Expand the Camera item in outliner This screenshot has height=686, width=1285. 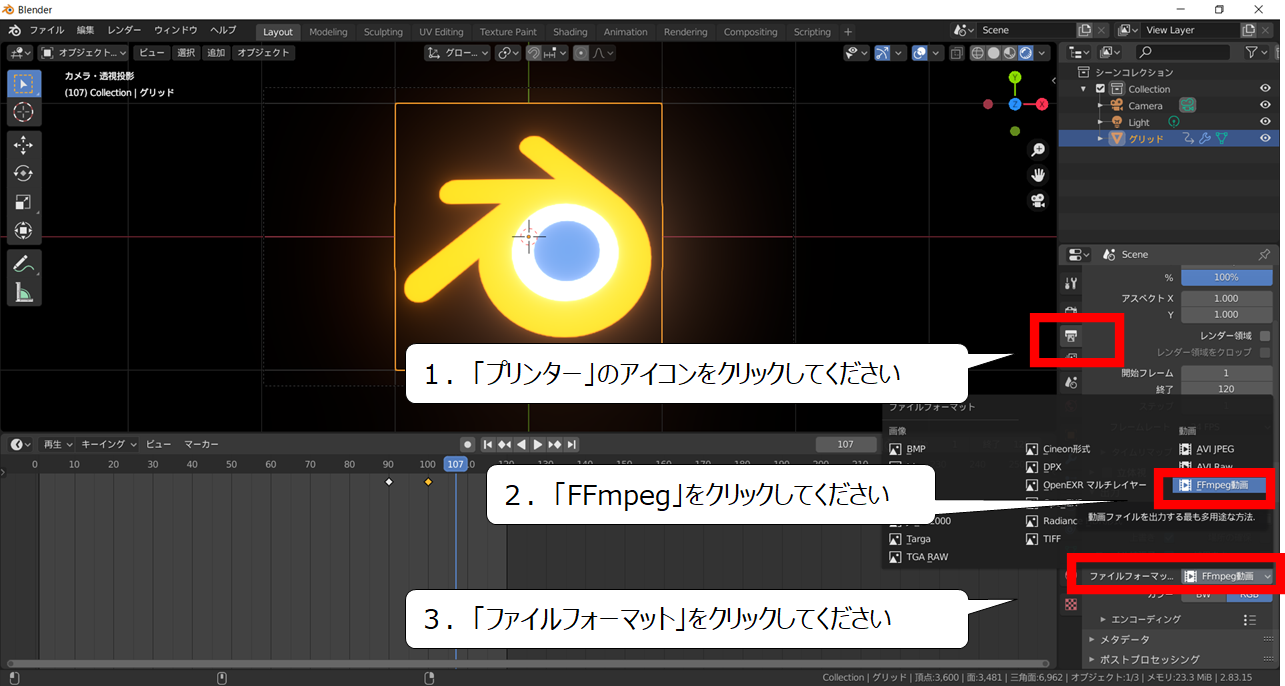coord(1101,105)
